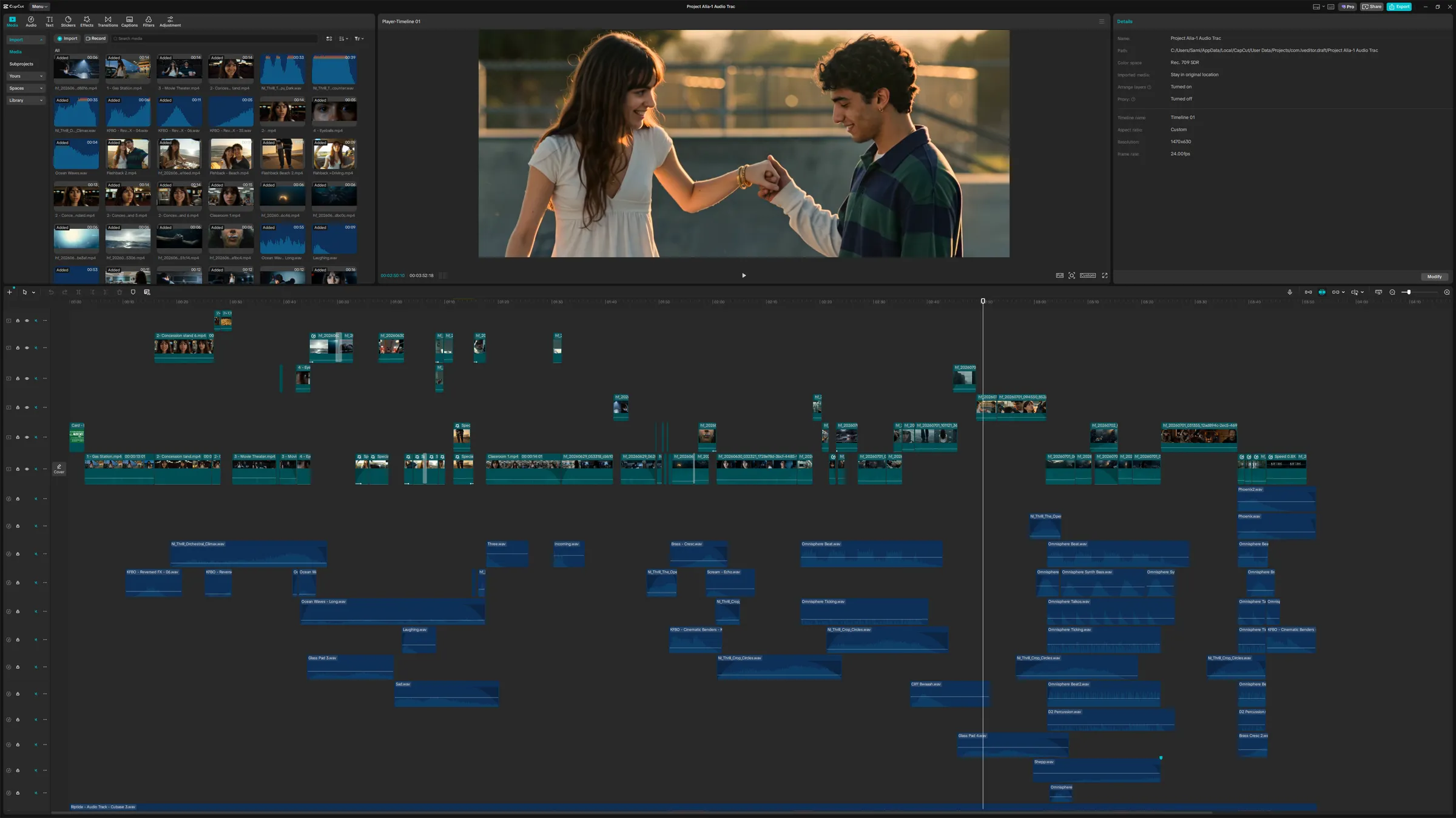Open the Subprojects sidebar item
The height and width of the screenshot is (818, 1456).
(21, 64)
